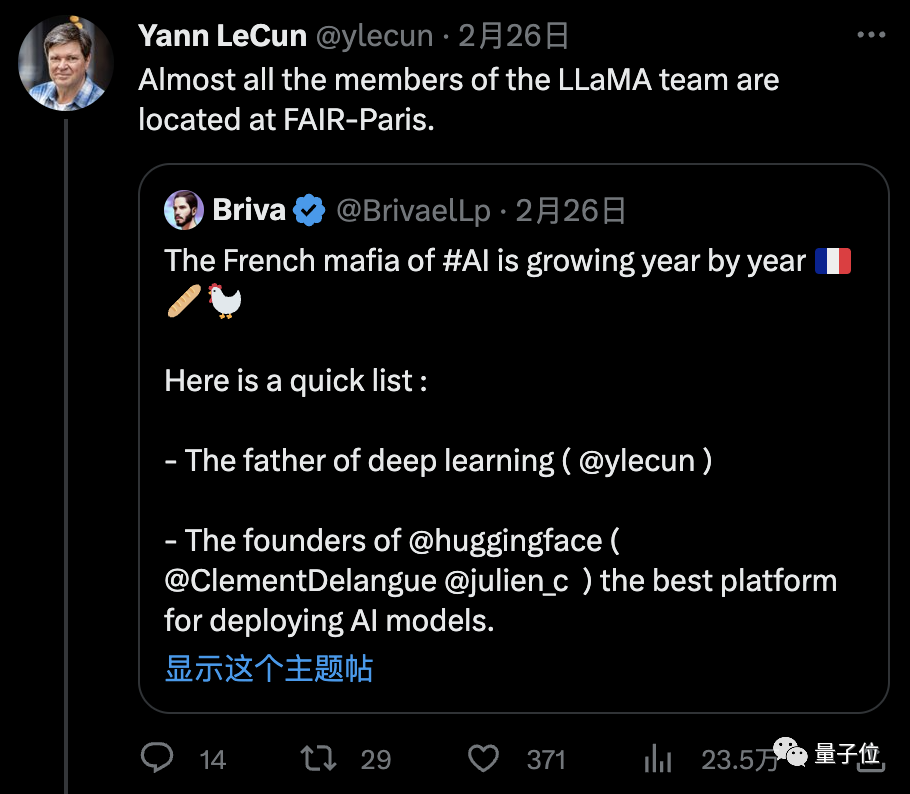This screenshot has width=910, height=794.
Task: Click 显示这个主题帖 to show thread
Action: 268,669
